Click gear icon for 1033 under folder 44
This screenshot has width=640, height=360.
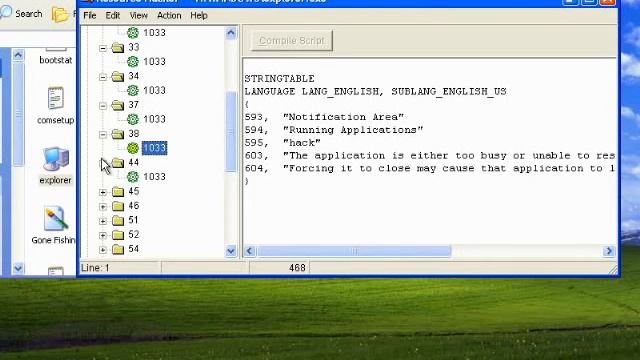[x=133, y=177]
